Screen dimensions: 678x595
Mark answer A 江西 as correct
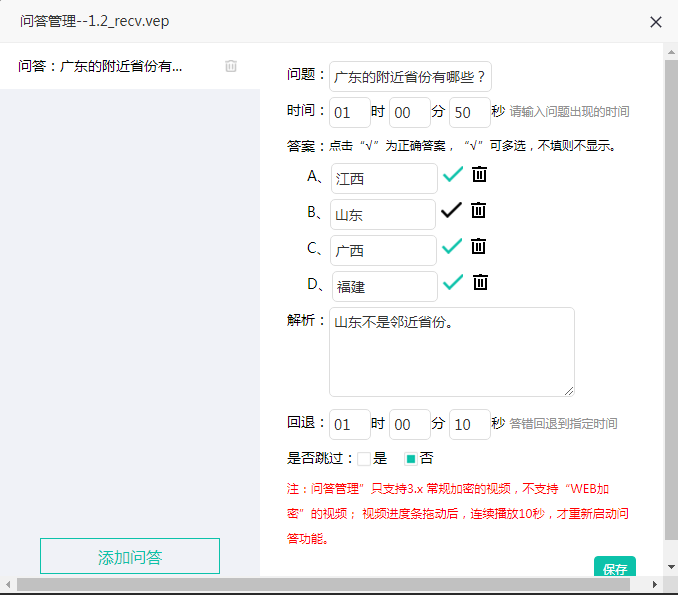(x=453, y=174)
